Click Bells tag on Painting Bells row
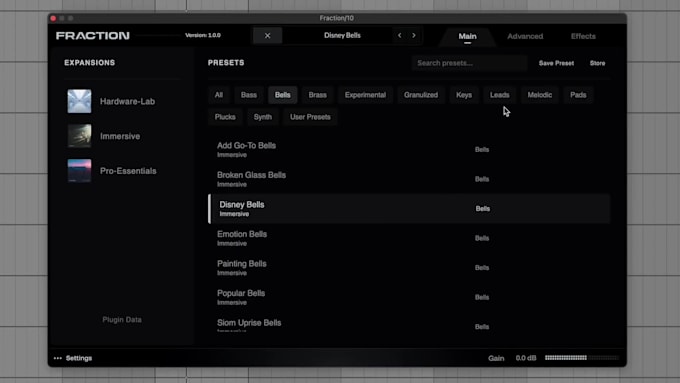680x383 pixels. tap(482, 268)
